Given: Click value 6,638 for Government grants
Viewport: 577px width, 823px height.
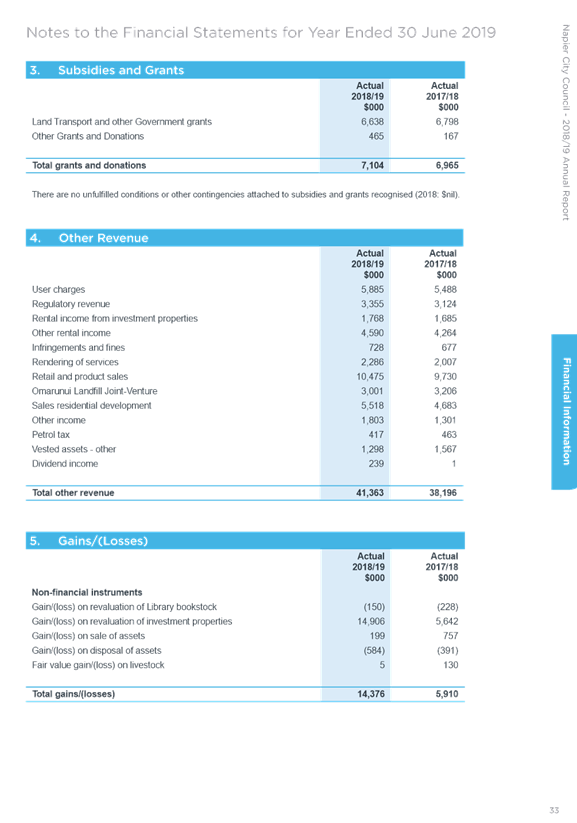Looking at the screenshot, I should click(x=372, y=122).
